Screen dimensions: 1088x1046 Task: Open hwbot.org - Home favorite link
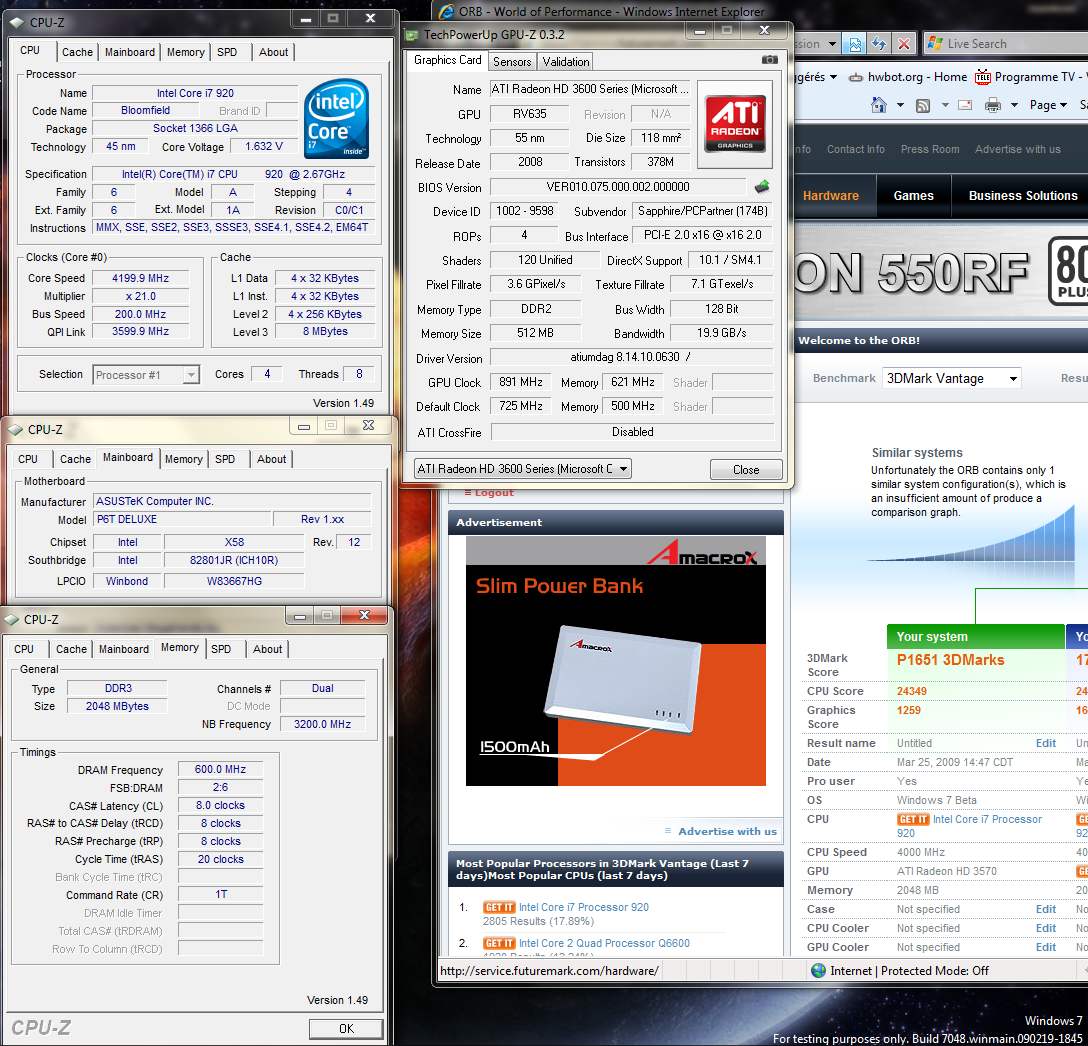pos(917,77)
